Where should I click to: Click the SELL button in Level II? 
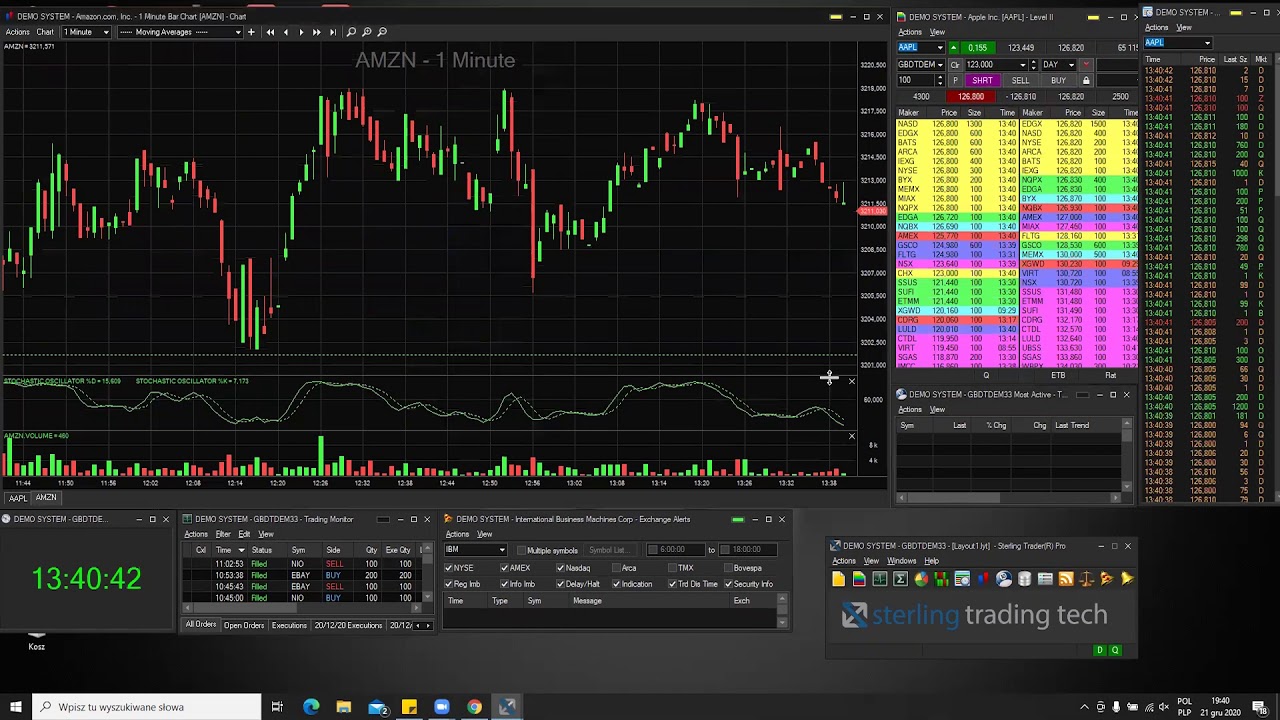tap(1020, 80)
